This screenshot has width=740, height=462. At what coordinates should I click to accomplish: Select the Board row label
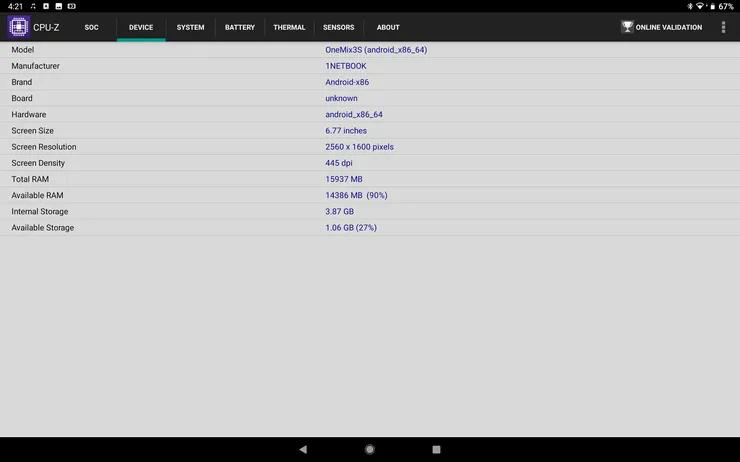pyautogui.click(x=22, y=98)
